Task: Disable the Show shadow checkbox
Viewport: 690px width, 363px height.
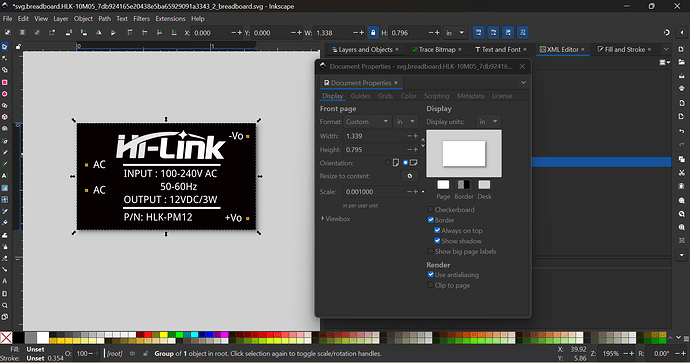Action: (437, 241)
